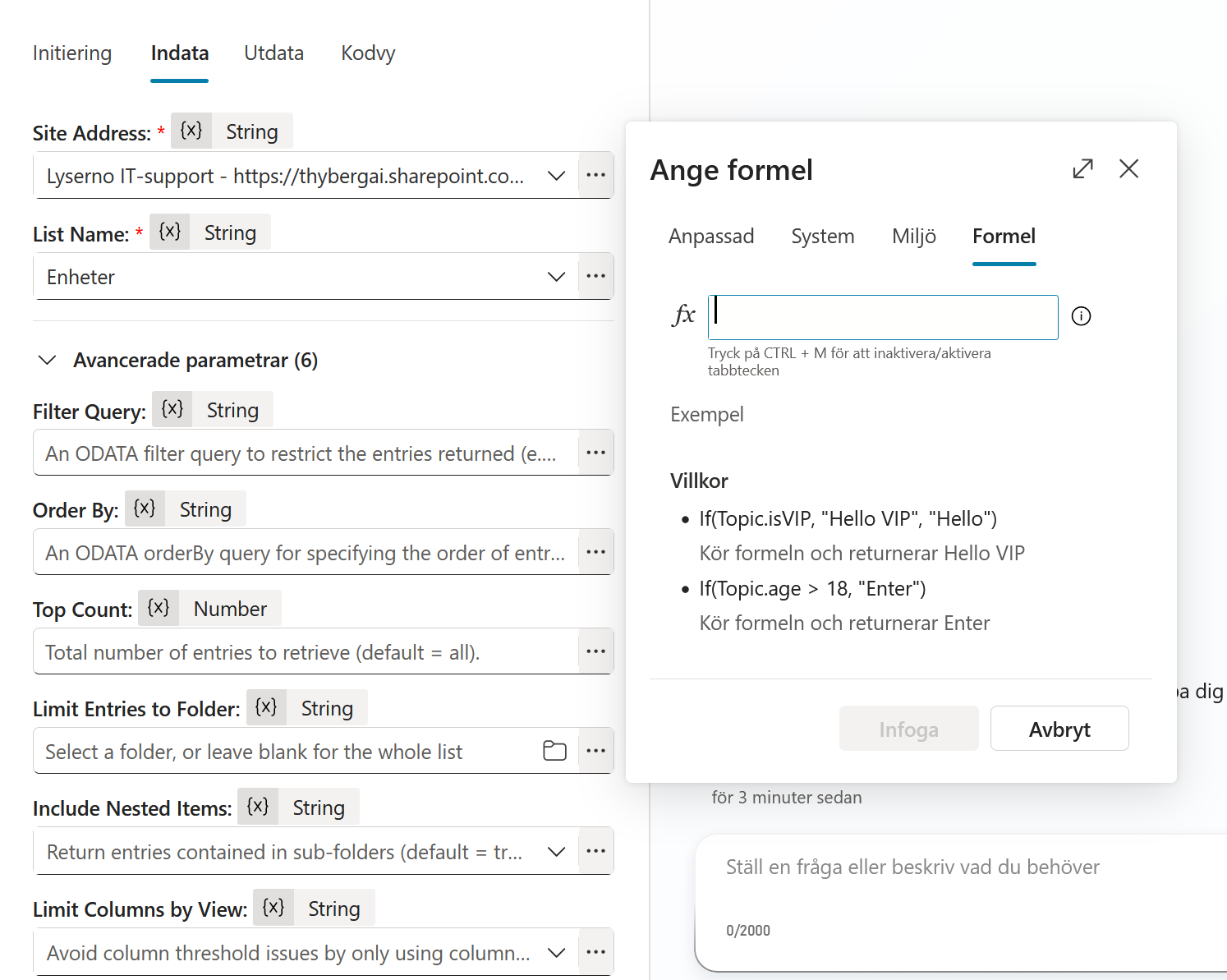
Task: Click the {x} variable icon for Top Count
Action: pyautogui.click(x=159, y=608)
